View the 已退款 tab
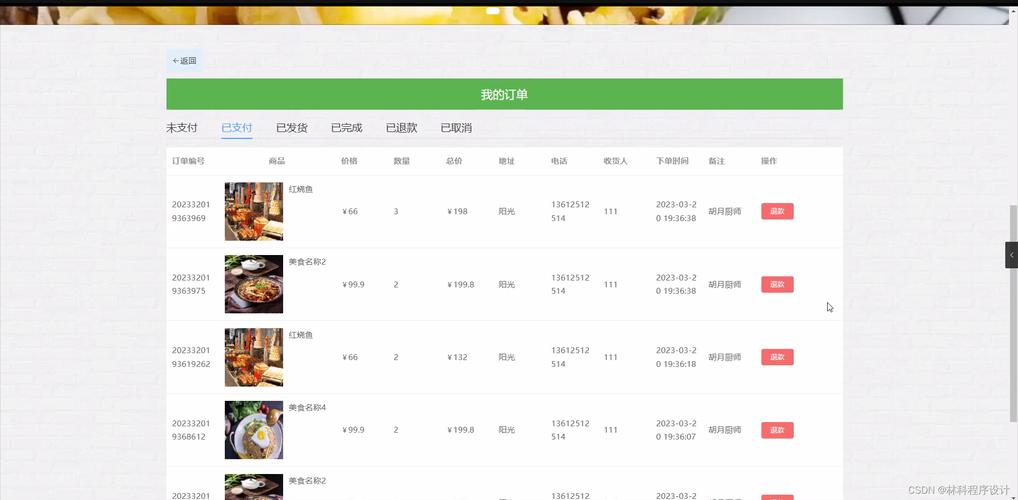This screenshot has height=500, width=1018. click(401, 128)
